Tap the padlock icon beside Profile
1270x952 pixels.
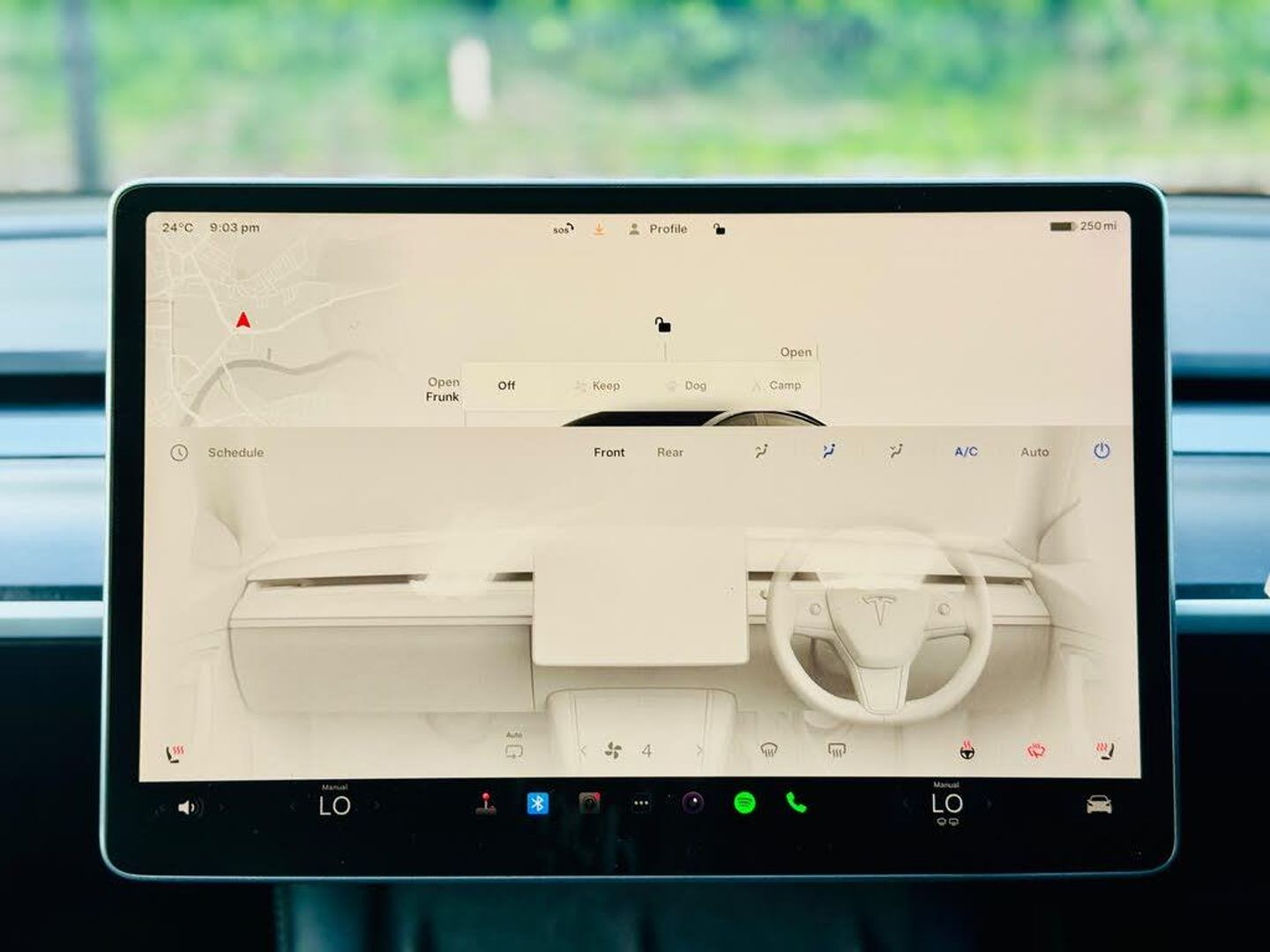pyautogui.click(x=720, y=229)
